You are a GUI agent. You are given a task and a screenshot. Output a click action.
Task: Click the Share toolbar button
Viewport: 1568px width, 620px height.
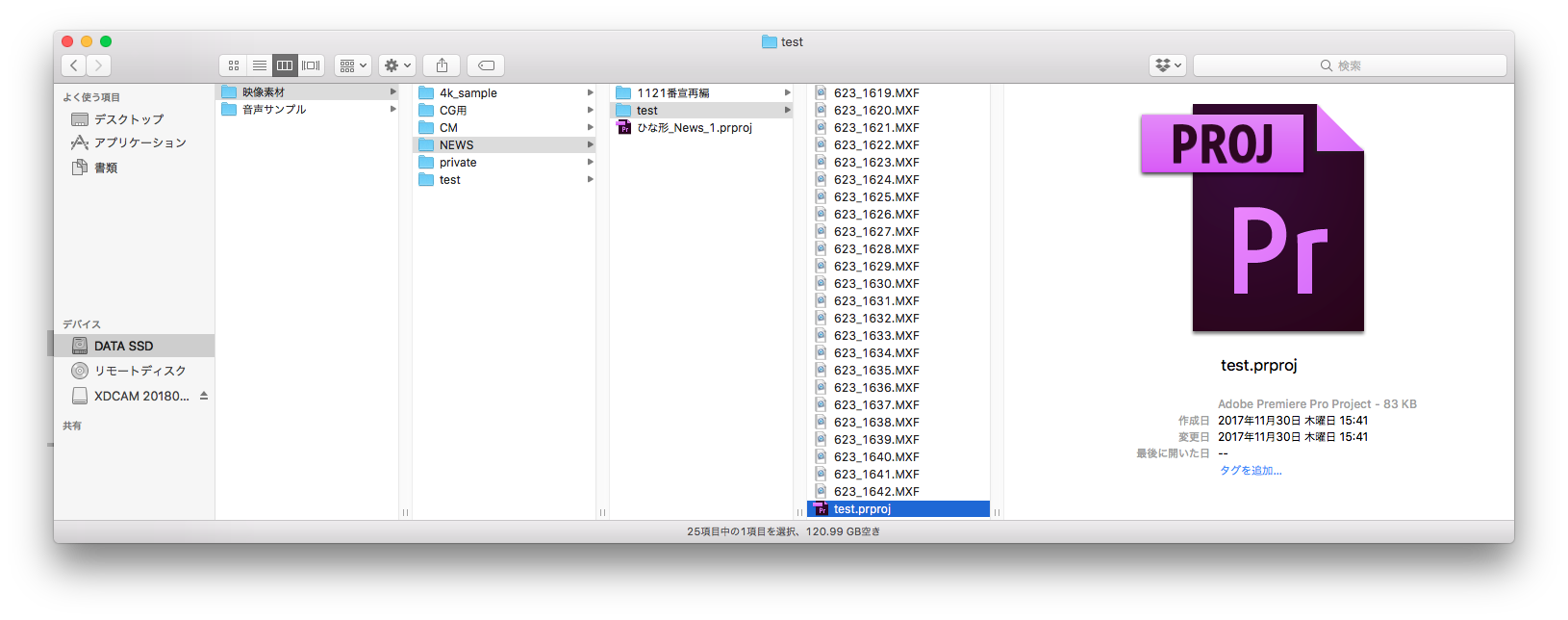pyautogui.click(x=442, y=65)
